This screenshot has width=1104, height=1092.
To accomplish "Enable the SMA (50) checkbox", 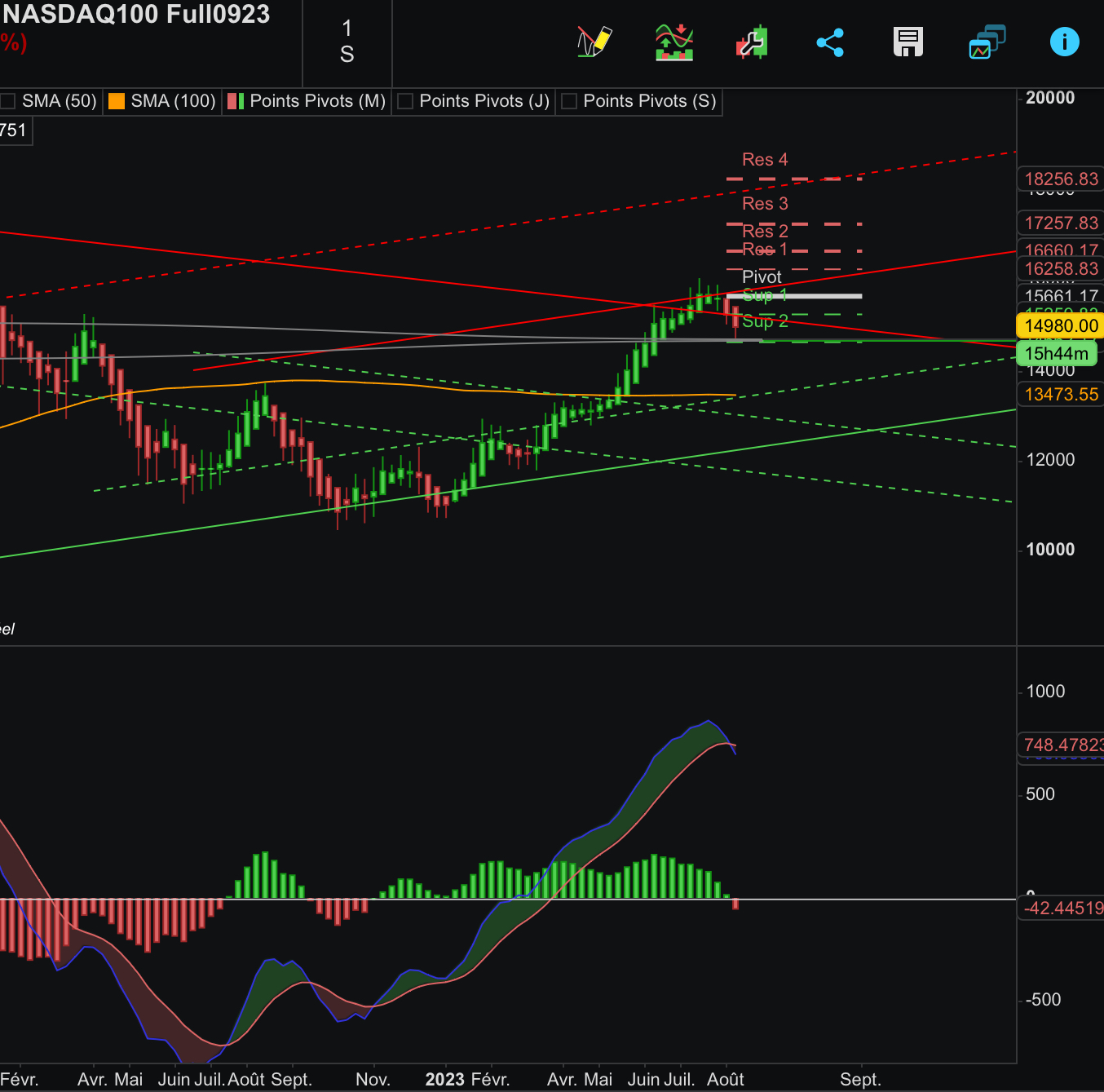I will pos(8,101).
